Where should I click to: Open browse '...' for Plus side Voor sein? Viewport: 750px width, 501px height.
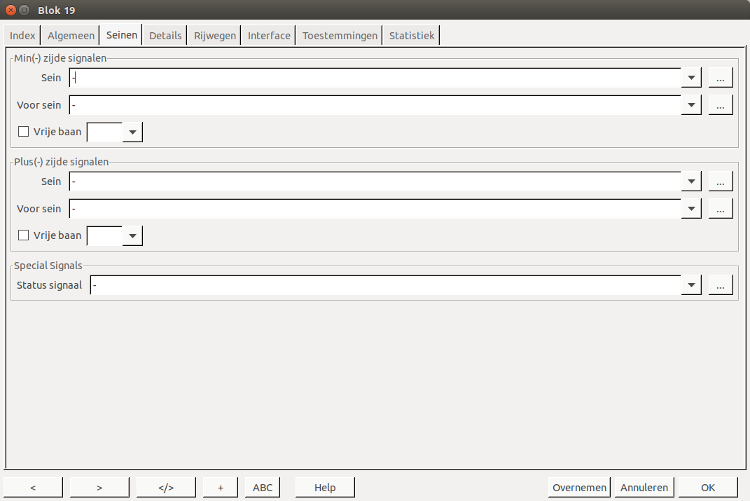coord(721,209)
